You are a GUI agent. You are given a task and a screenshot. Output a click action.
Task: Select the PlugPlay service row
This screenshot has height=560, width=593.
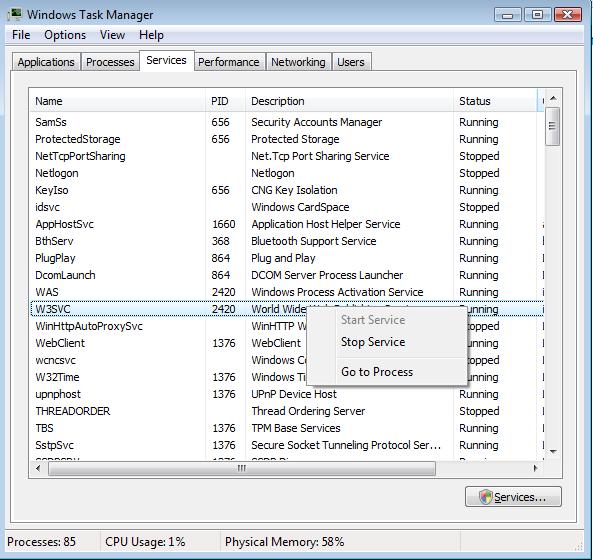click(x=286, y=258)
